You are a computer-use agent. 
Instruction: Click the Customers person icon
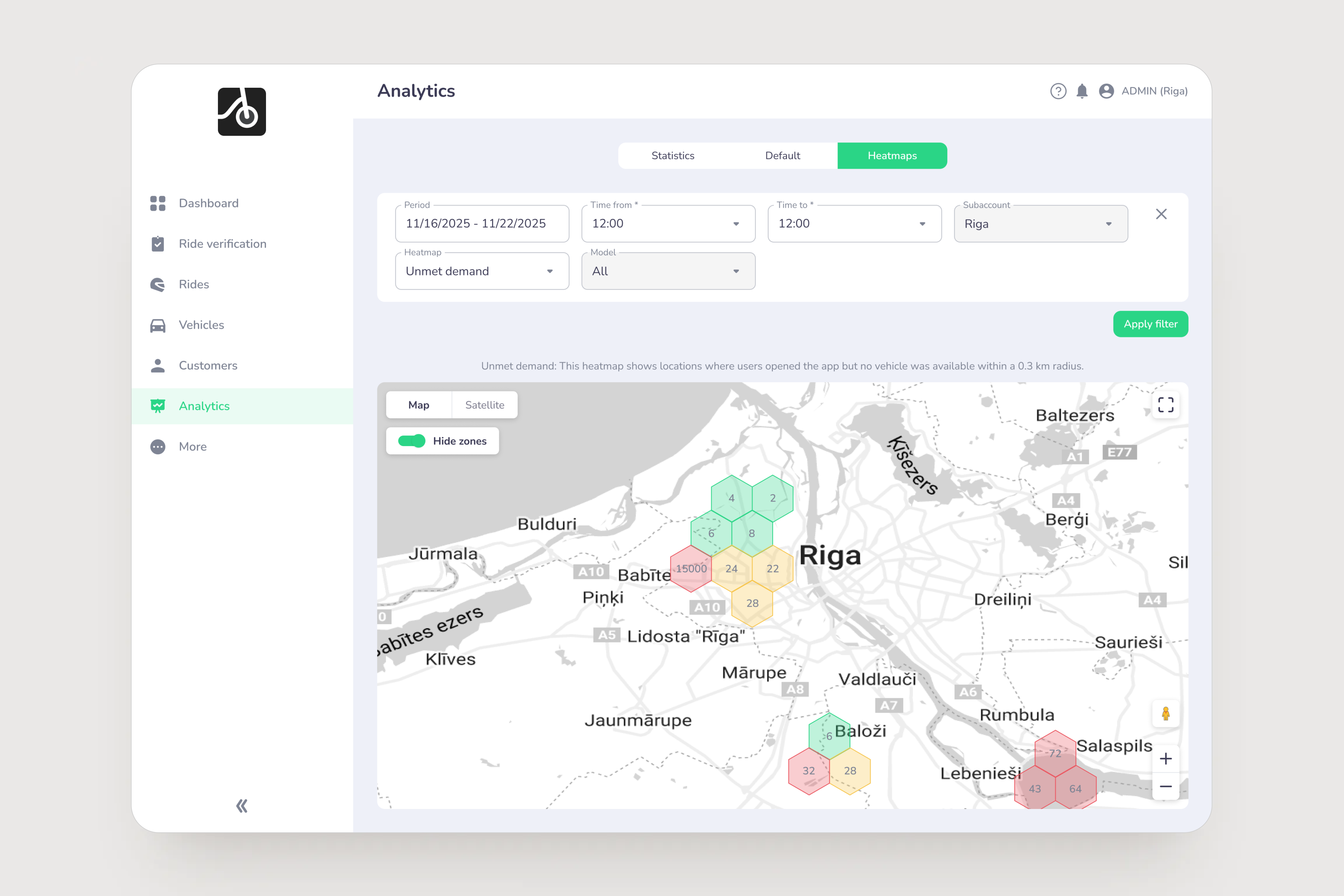(158, 366)
